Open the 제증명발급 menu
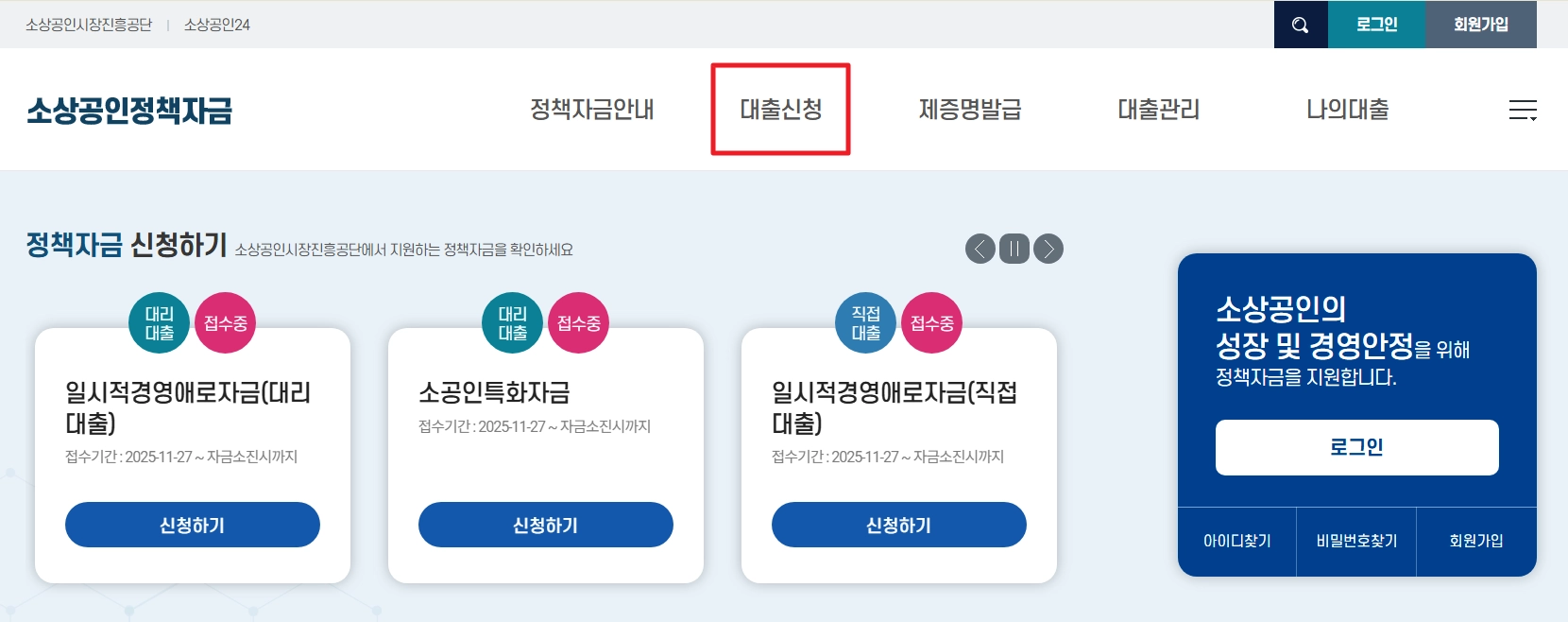 coord(967,109)
